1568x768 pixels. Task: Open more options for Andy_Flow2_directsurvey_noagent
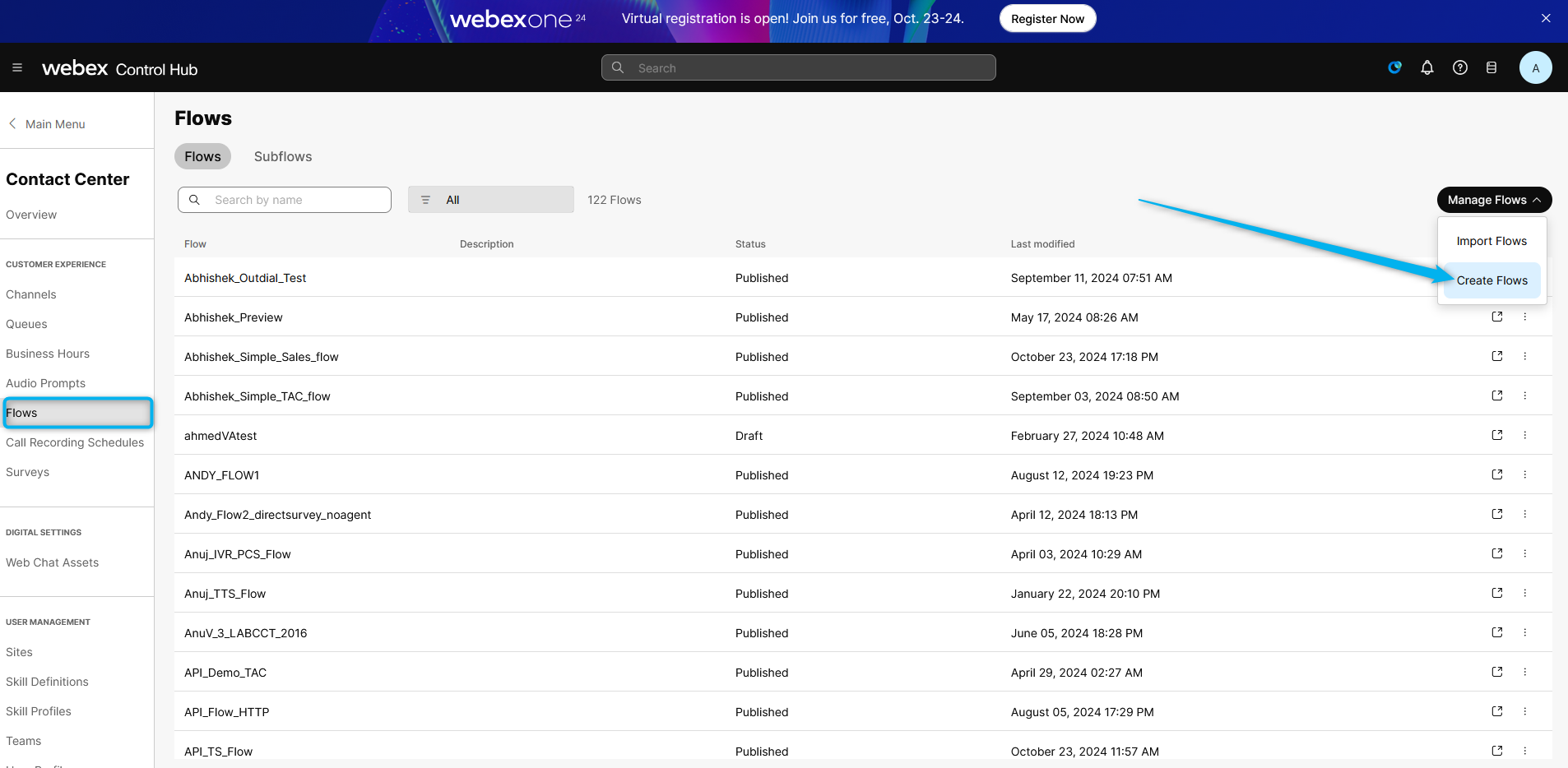[x=1524, y=514]
